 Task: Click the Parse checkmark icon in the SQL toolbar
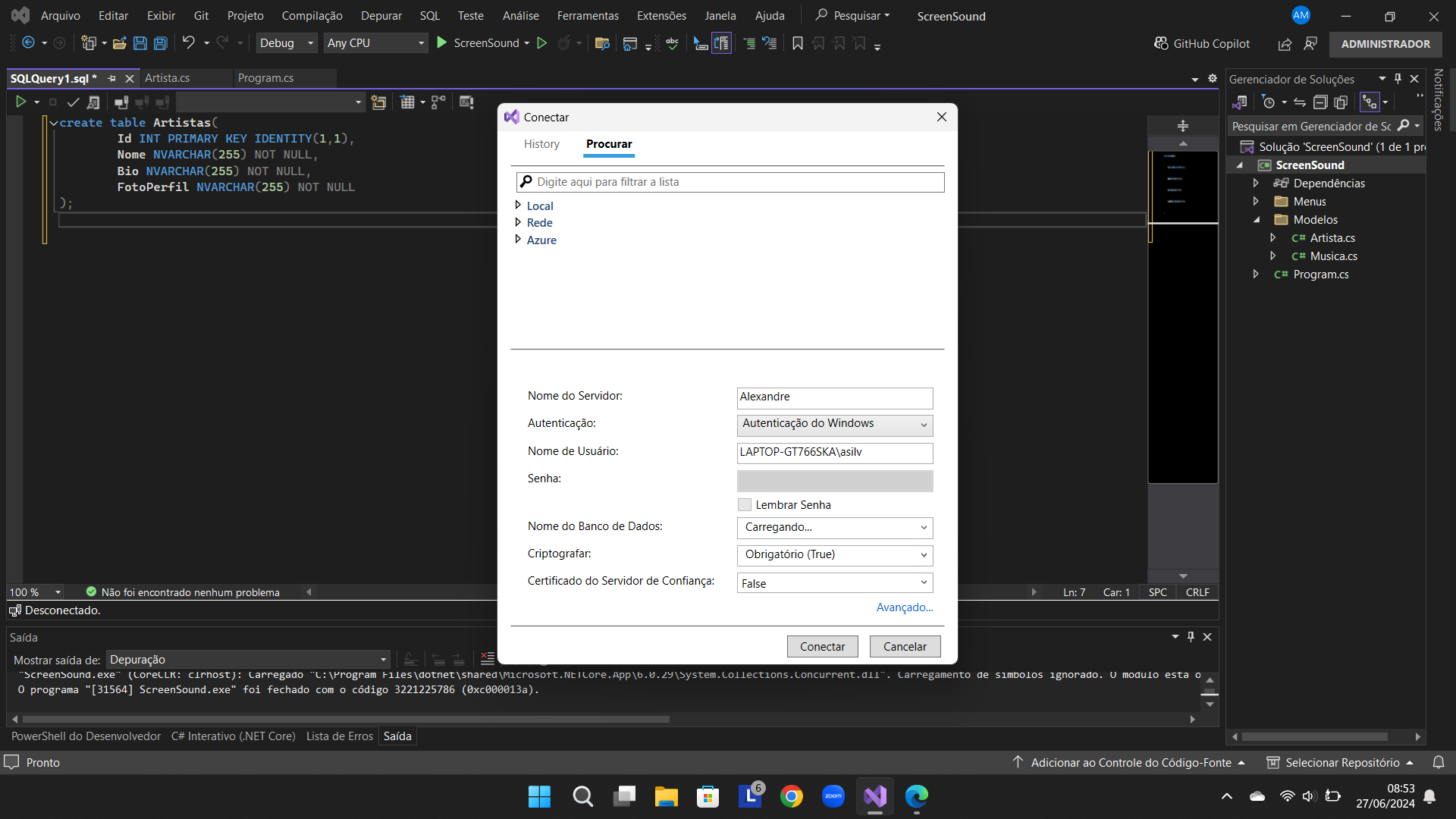pos(73,102)
